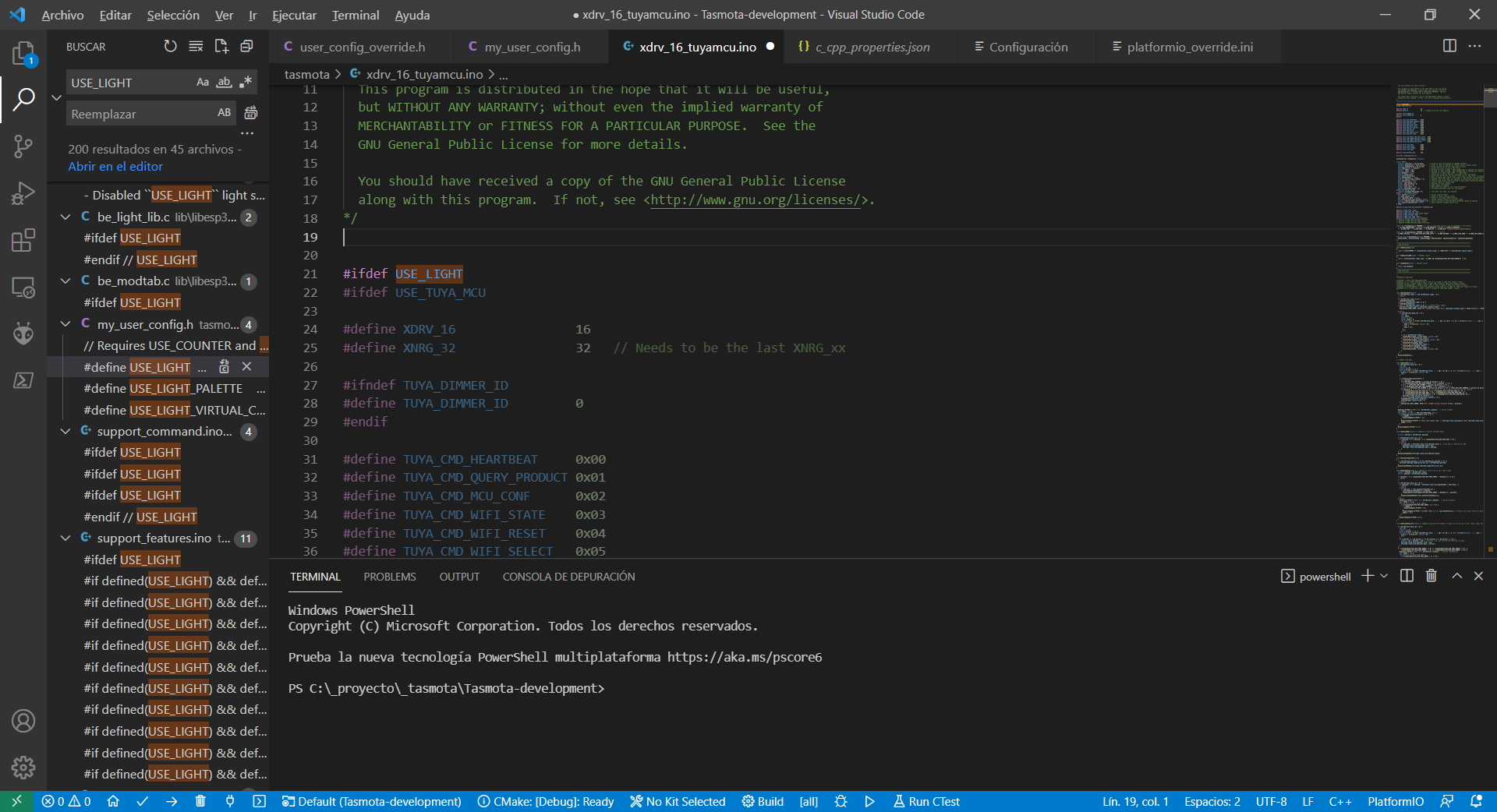Click the "Abrir en el editor" link

tap(115, 167)
